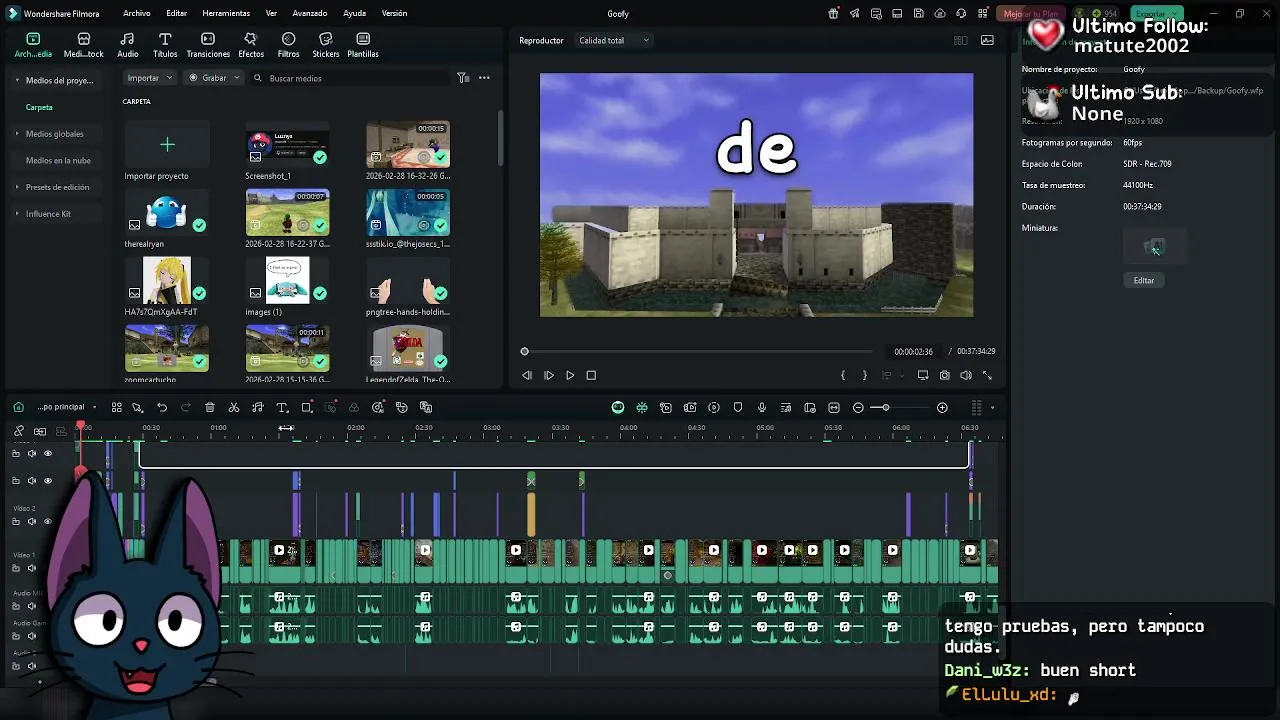This screenshot has height=720, width=1280.
Task: Hide the topmost video track
Action: pyautogui.click(x=47, y=453)
